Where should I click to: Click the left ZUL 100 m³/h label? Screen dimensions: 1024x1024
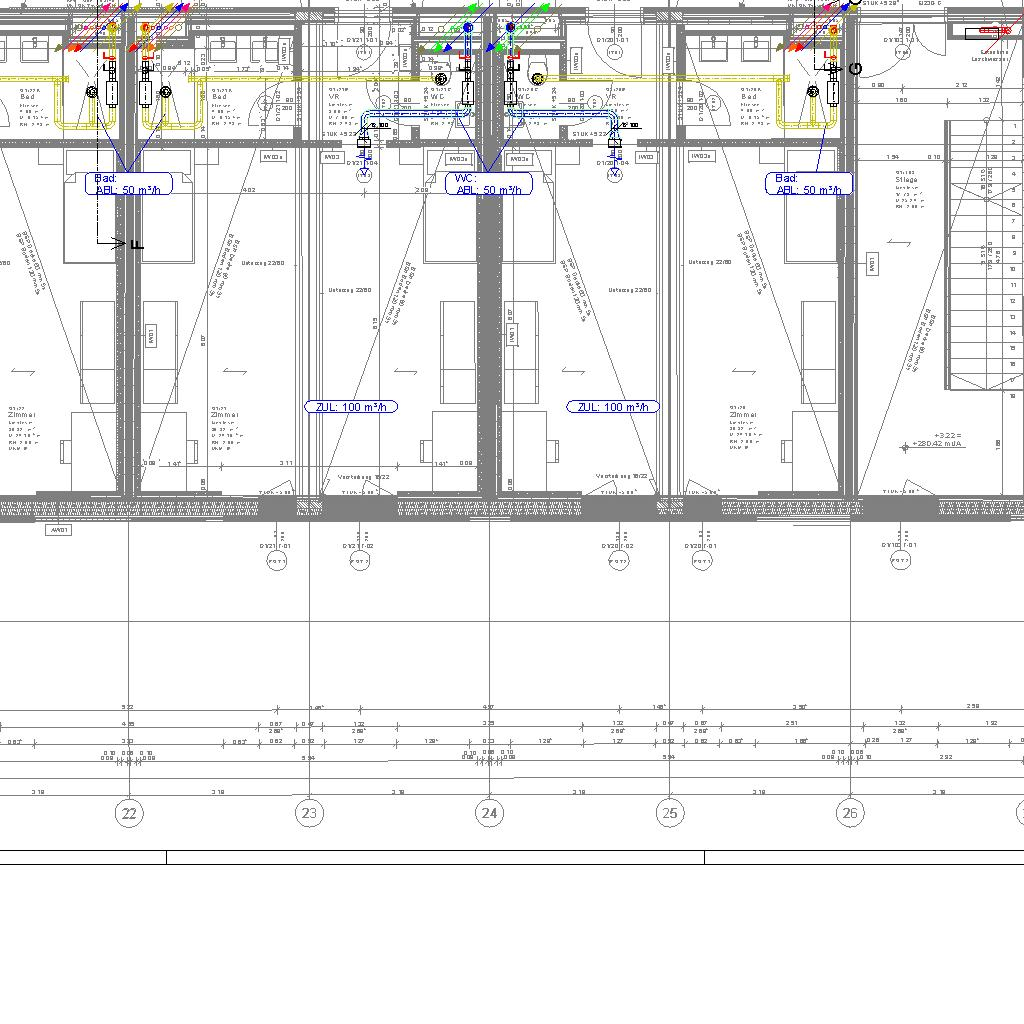[351, 407]
